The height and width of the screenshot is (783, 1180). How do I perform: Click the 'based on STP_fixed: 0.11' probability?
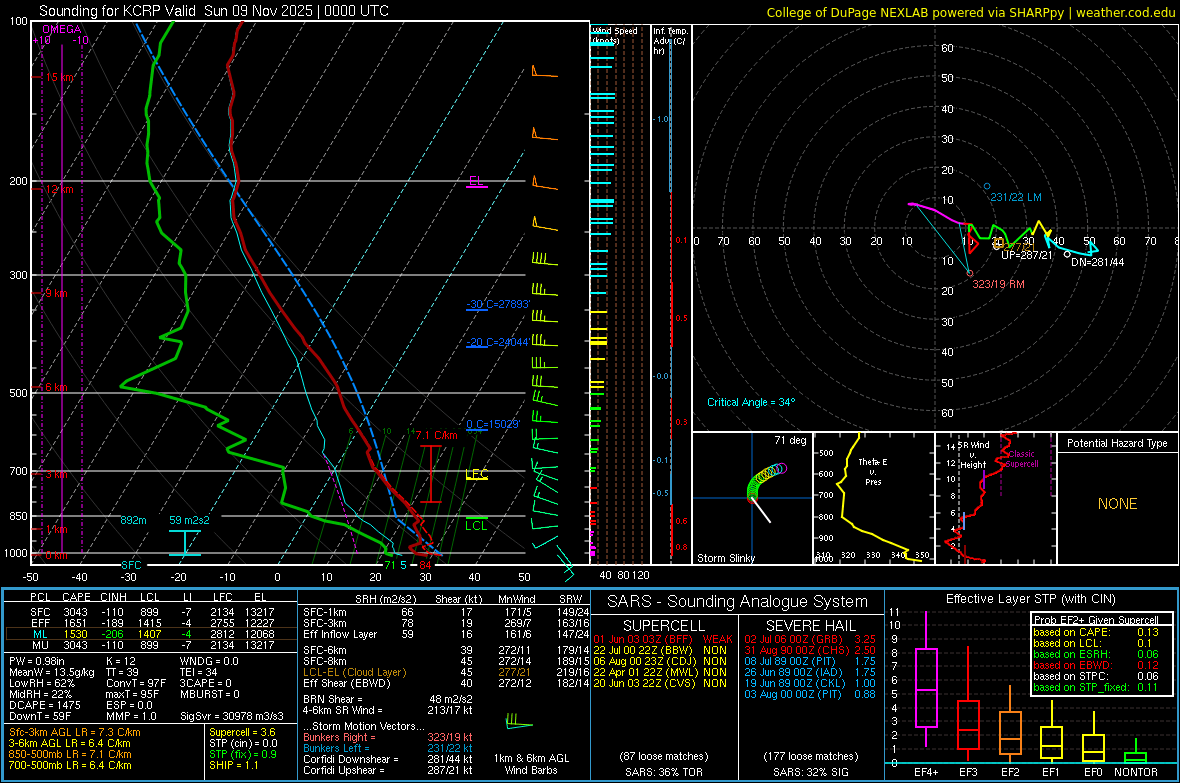coord(1096,687)
